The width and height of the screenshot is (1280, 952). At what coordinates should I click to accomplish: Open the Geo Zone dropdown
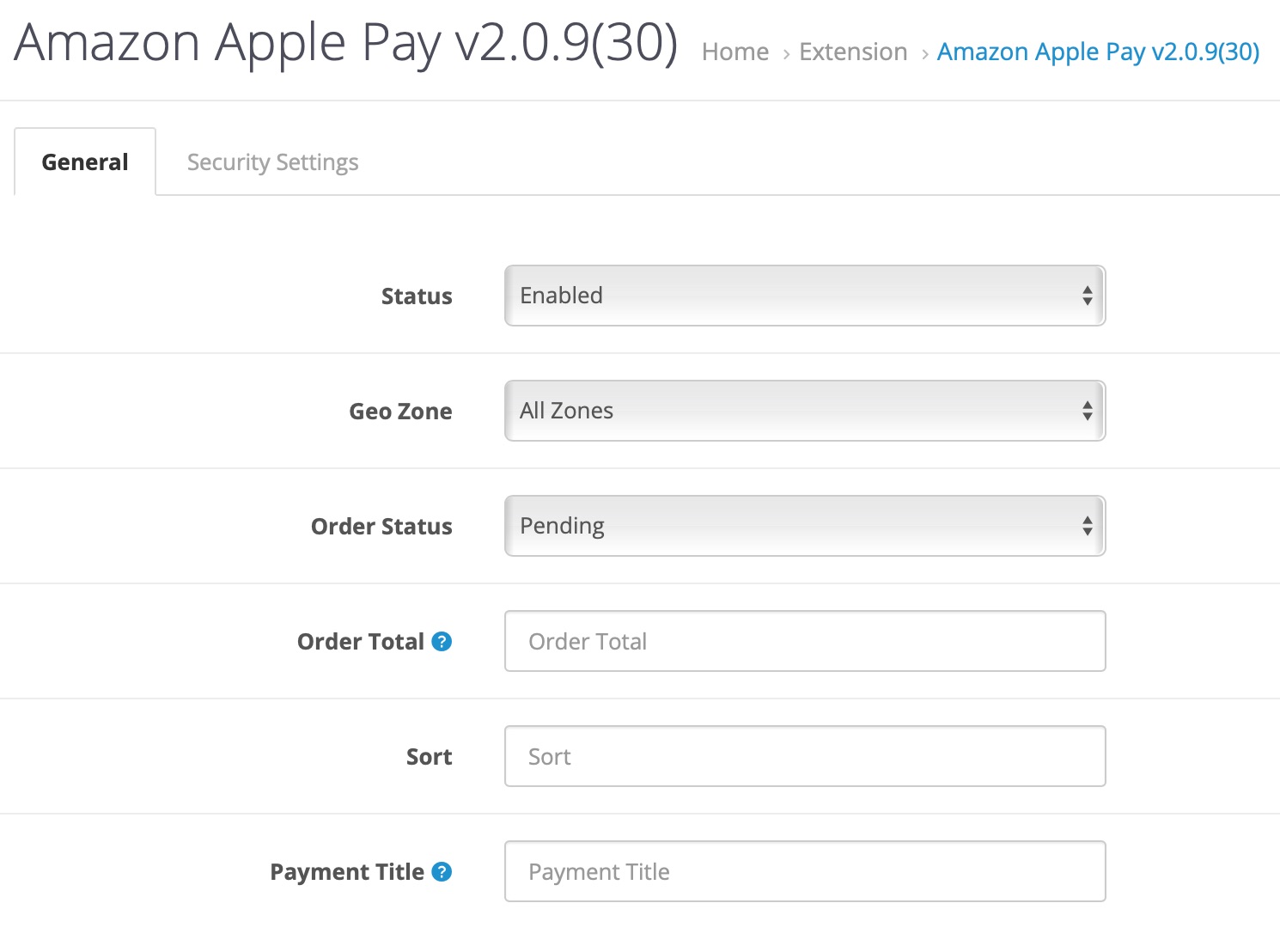[805, 411]
